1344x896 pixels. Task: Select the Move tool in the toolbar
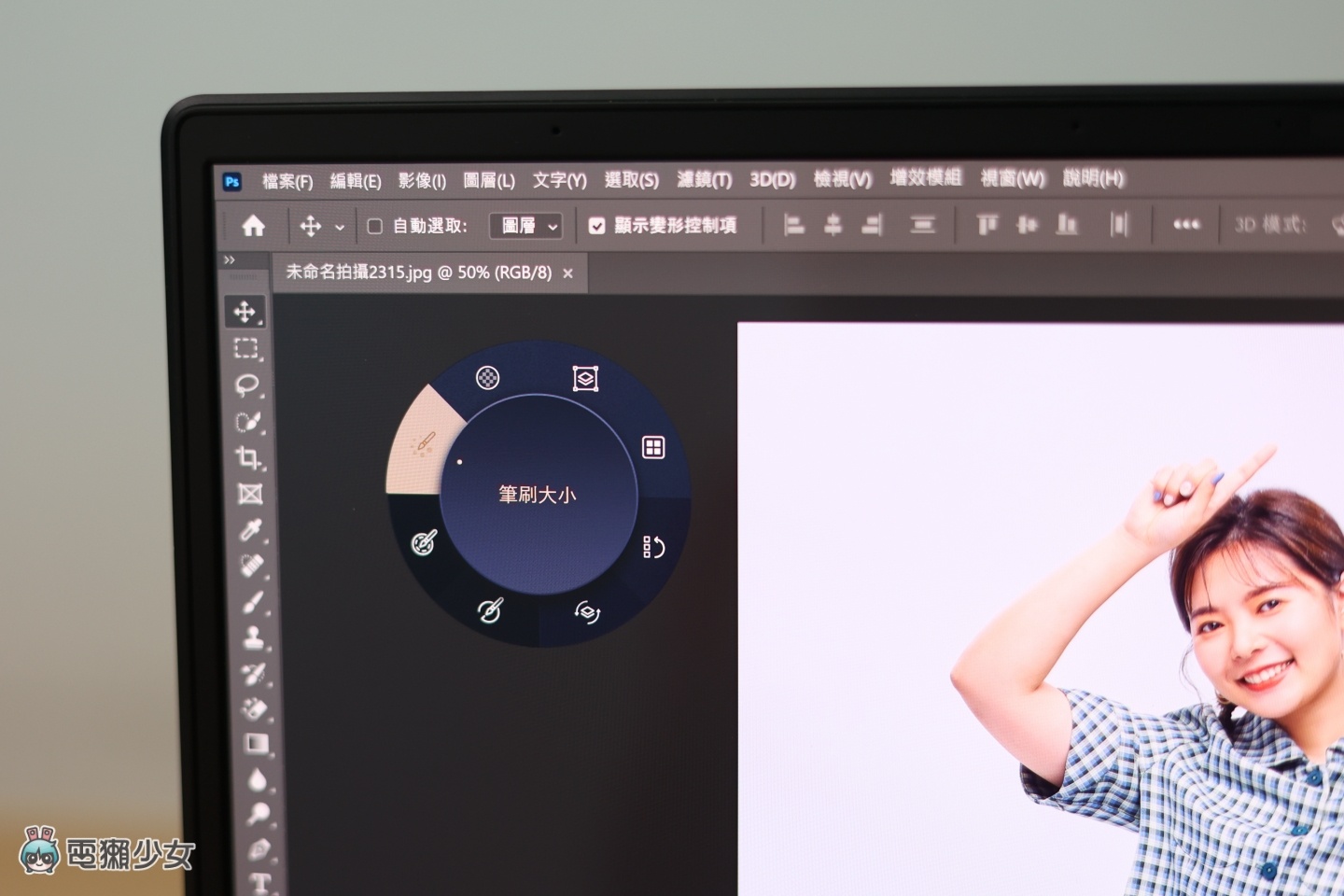(246, 312)
